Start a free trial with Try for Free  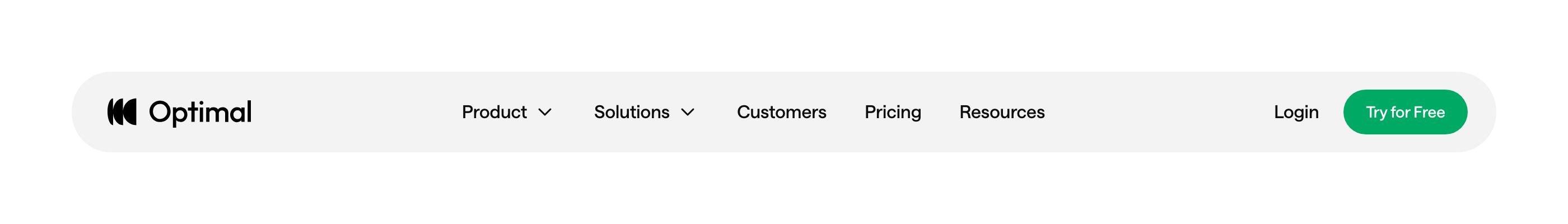click(1405, 112)
